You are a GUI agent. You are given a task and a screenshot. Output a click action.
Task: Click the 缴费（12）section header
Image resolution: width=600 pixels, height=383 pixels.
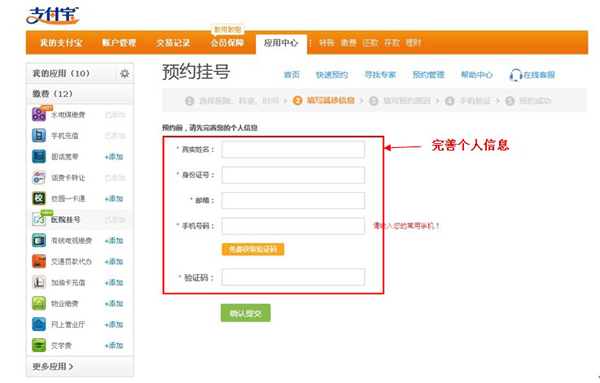coord(52,94)
